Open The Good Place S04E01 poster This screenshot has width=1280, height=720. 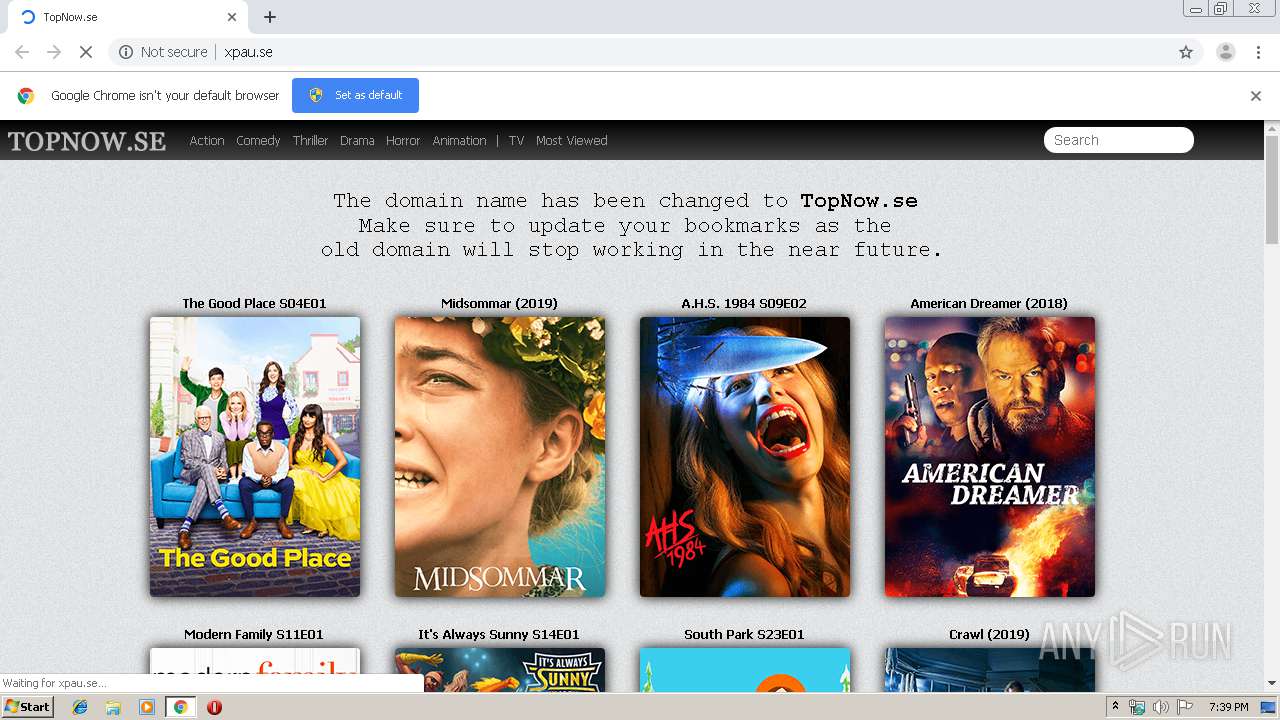pyautogui.click(x=255, y=457)
